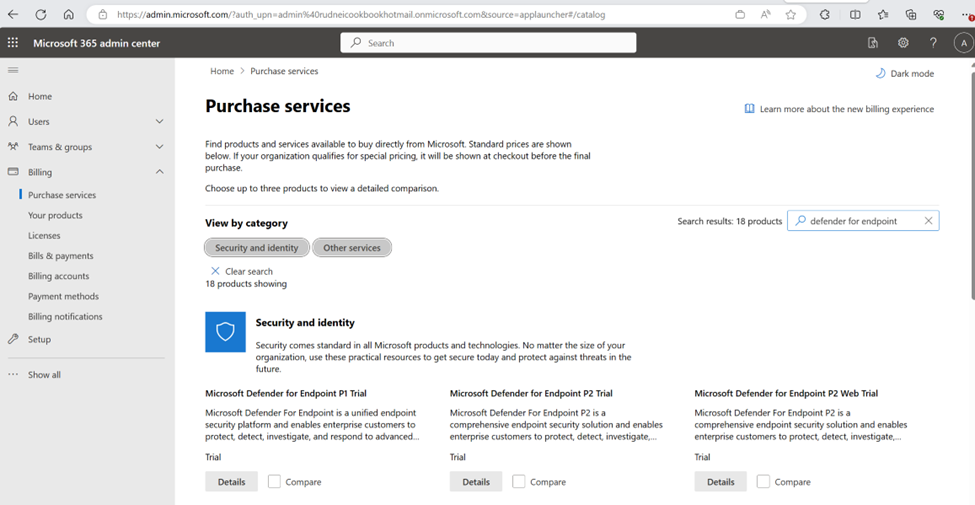975x505 pixels.
Task: Clear the defender for endpoint search box
Action: tap(928, 221)
